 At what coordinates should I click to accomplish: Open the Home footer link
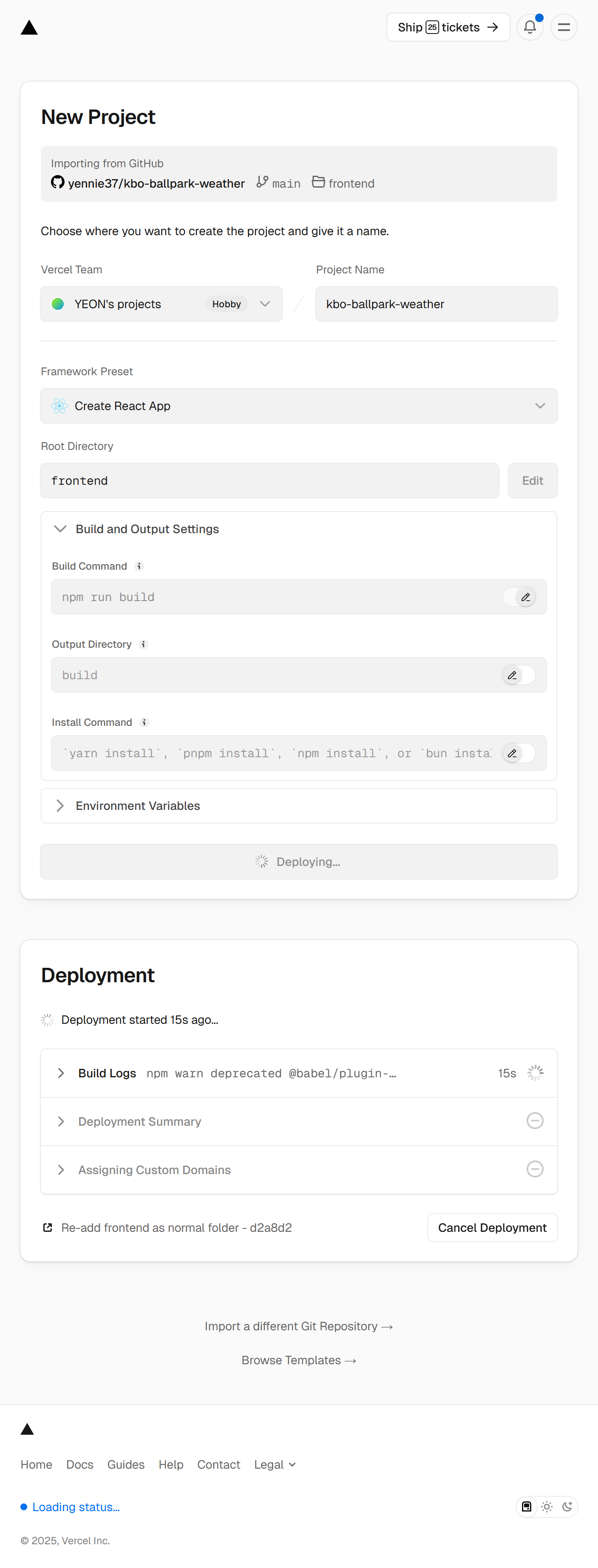[x=37, y=1464]
